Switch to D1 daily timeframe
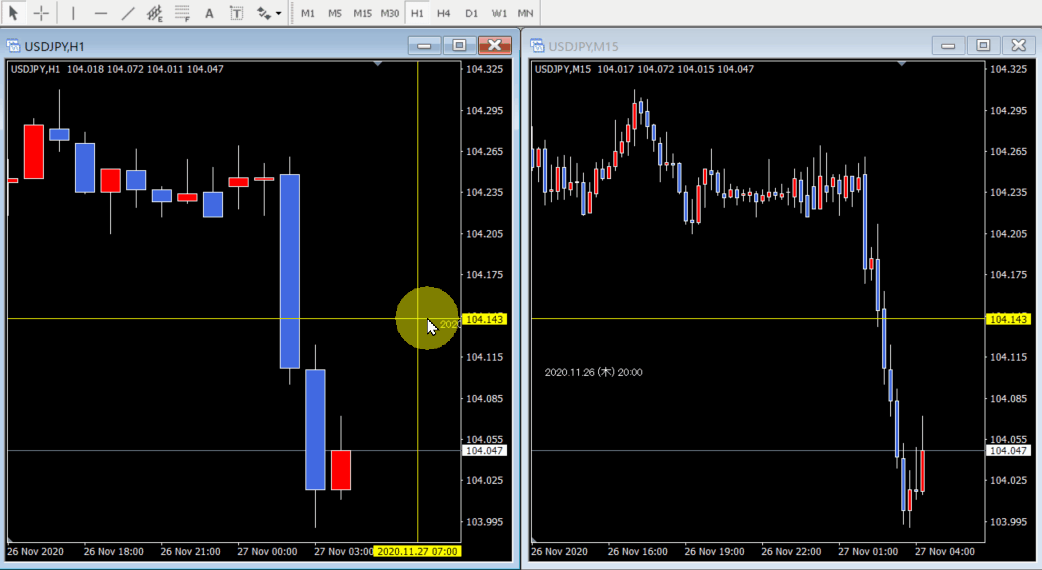Screen dimensions: 1042x570 pos(471,13)
